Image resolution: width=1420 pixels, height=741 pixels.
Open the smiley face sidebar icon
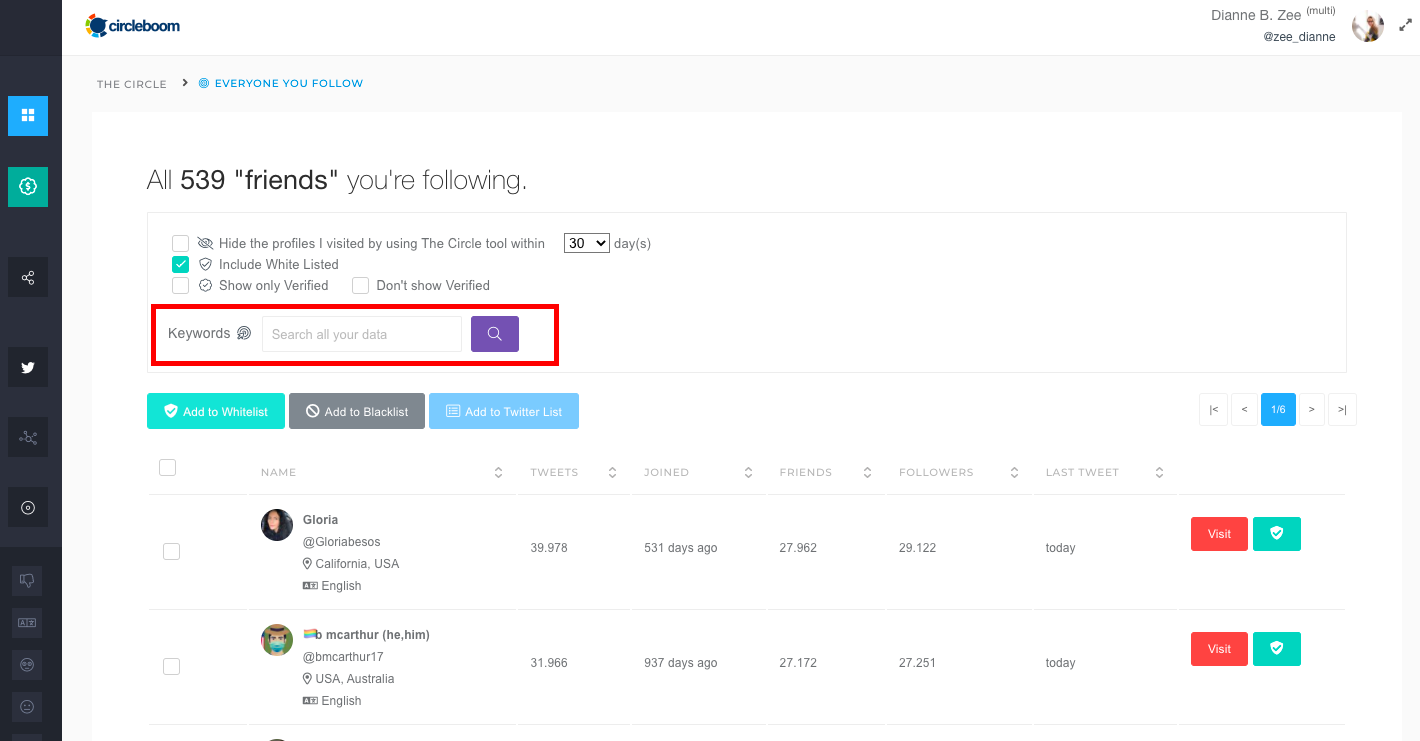tap(27, 706)
